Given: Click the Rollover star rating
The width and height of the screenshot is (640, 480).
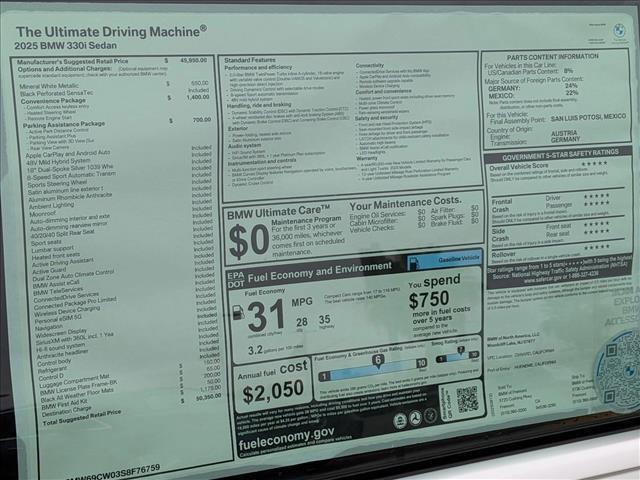Looking at the screenshot, I should coord(596,246).
